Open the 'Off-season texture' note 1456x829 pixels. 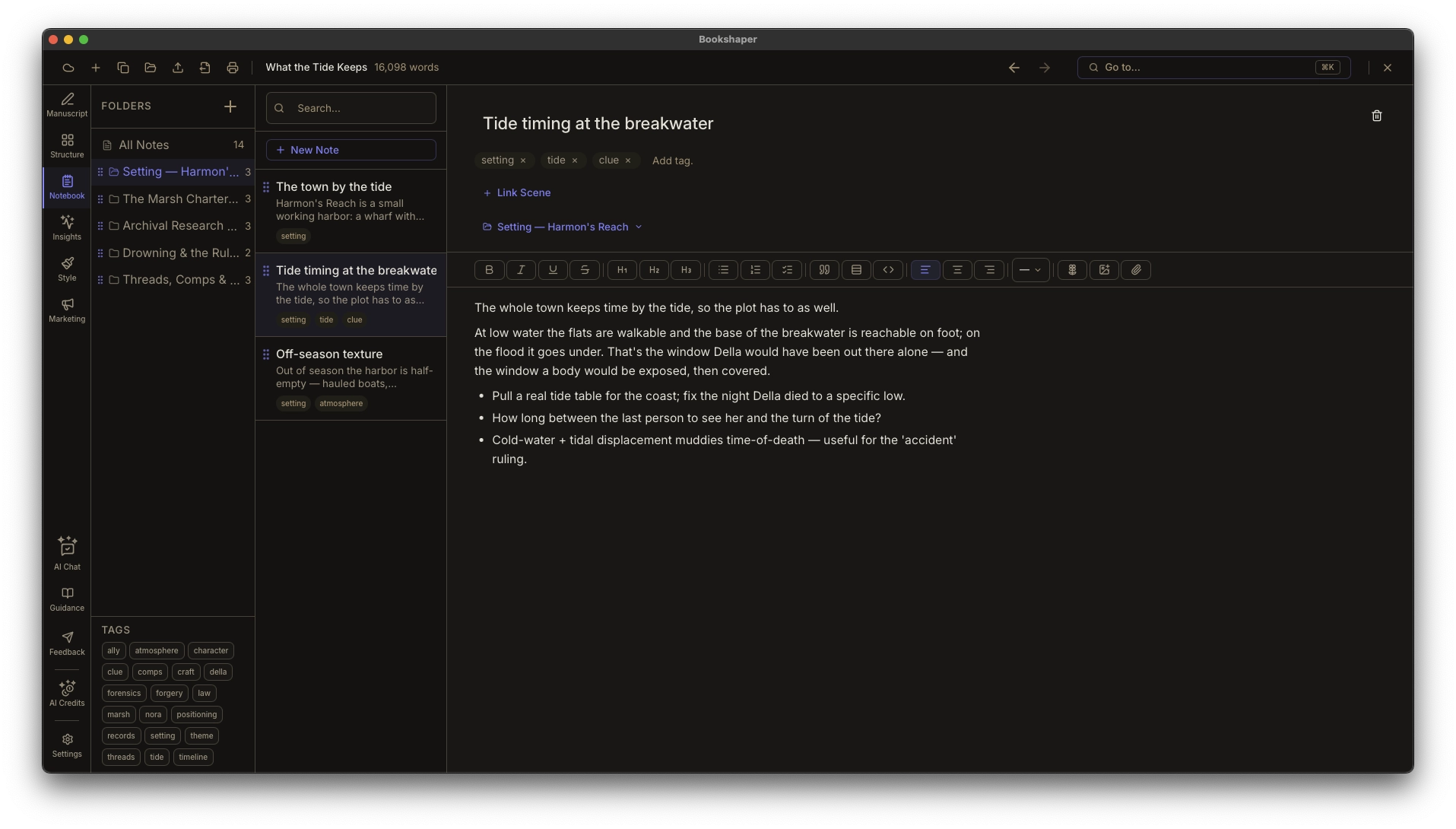351,379
